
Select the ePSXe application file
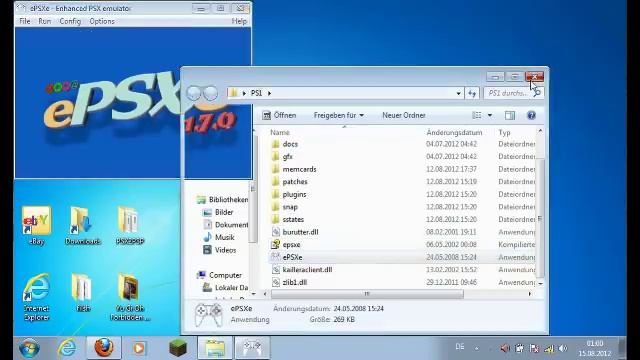click(x=292, y=258)
